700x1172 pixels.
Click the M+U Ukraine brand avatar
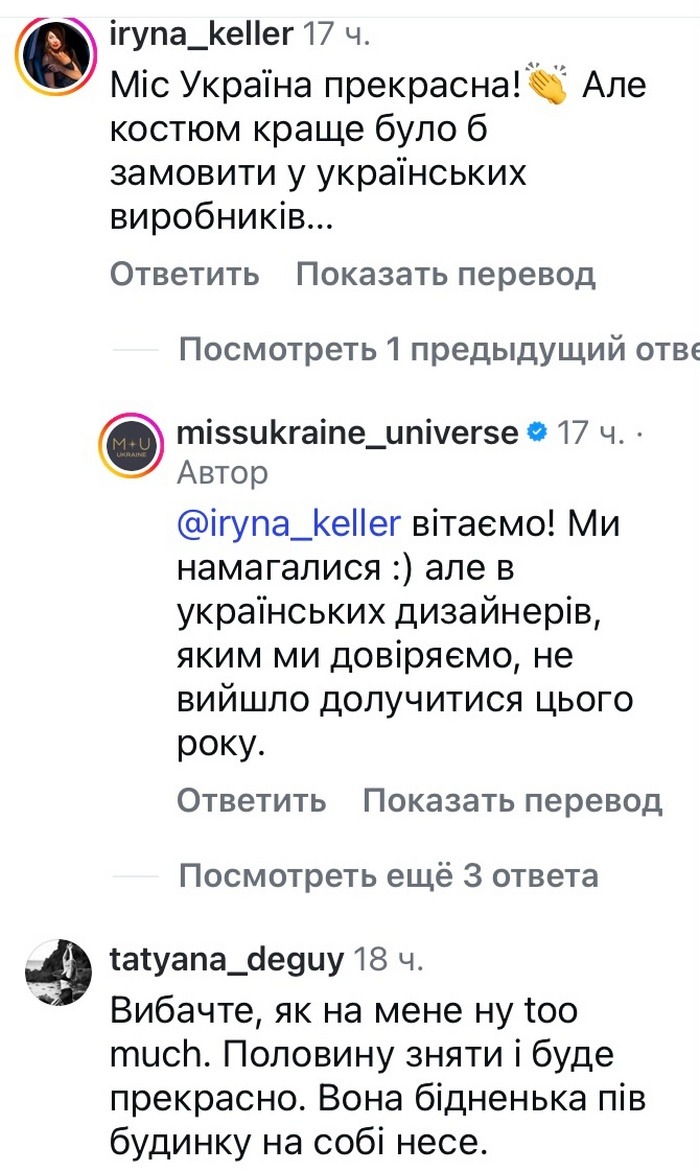pos(133,445)
